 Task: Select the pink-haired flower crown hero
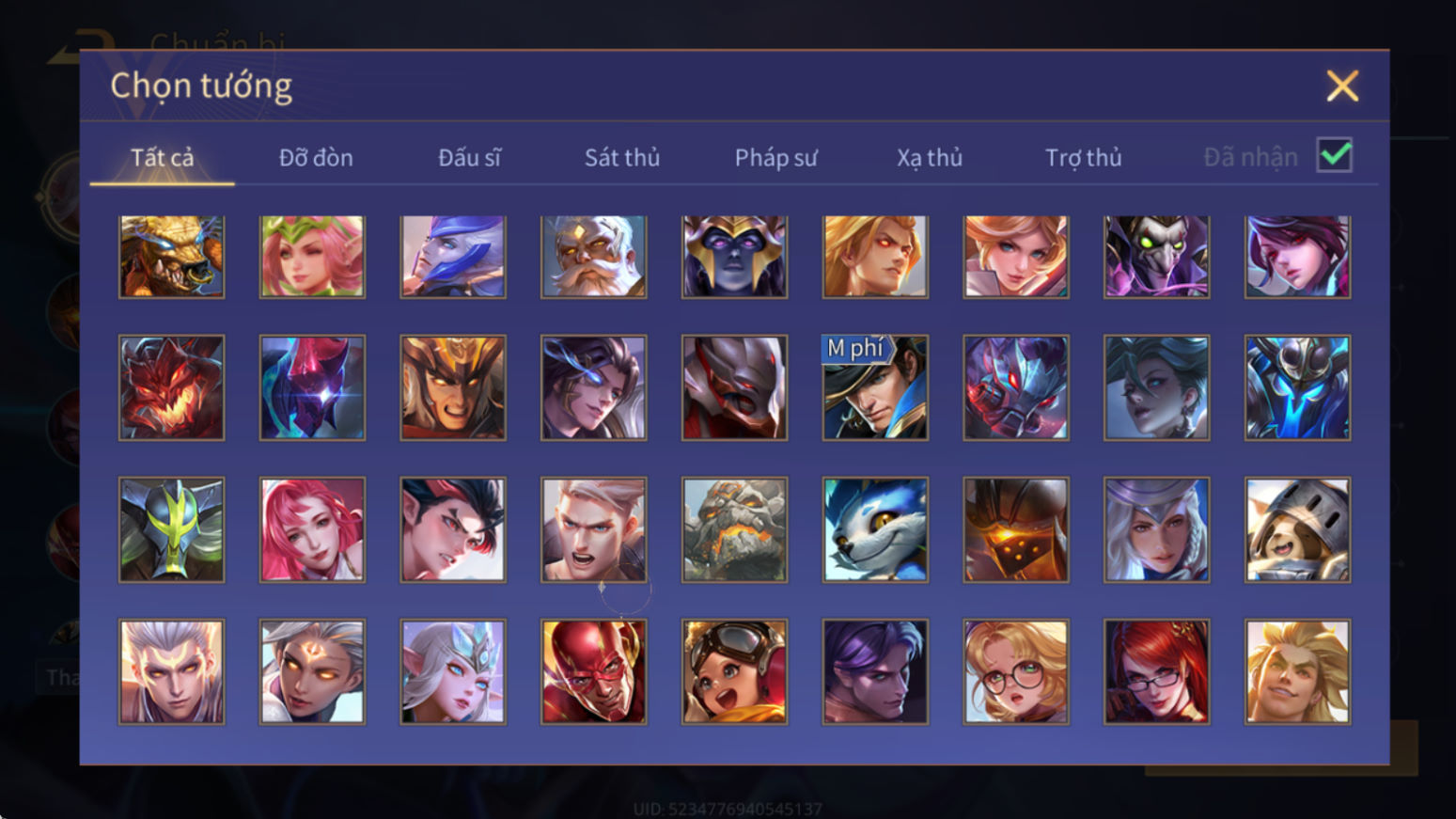[312, 257]
